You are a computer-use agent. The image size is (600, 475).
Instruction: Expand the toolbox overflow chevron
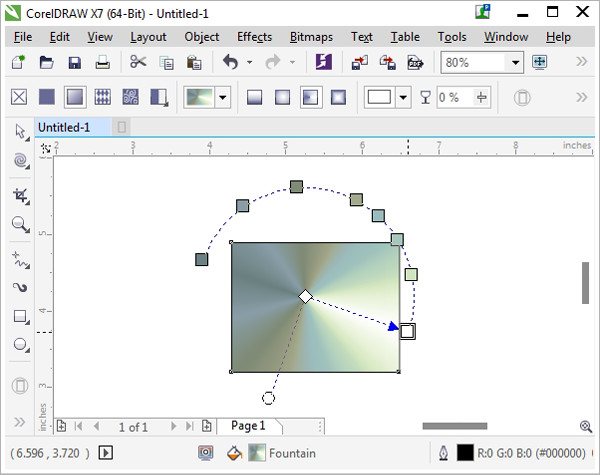click(20, 422)
